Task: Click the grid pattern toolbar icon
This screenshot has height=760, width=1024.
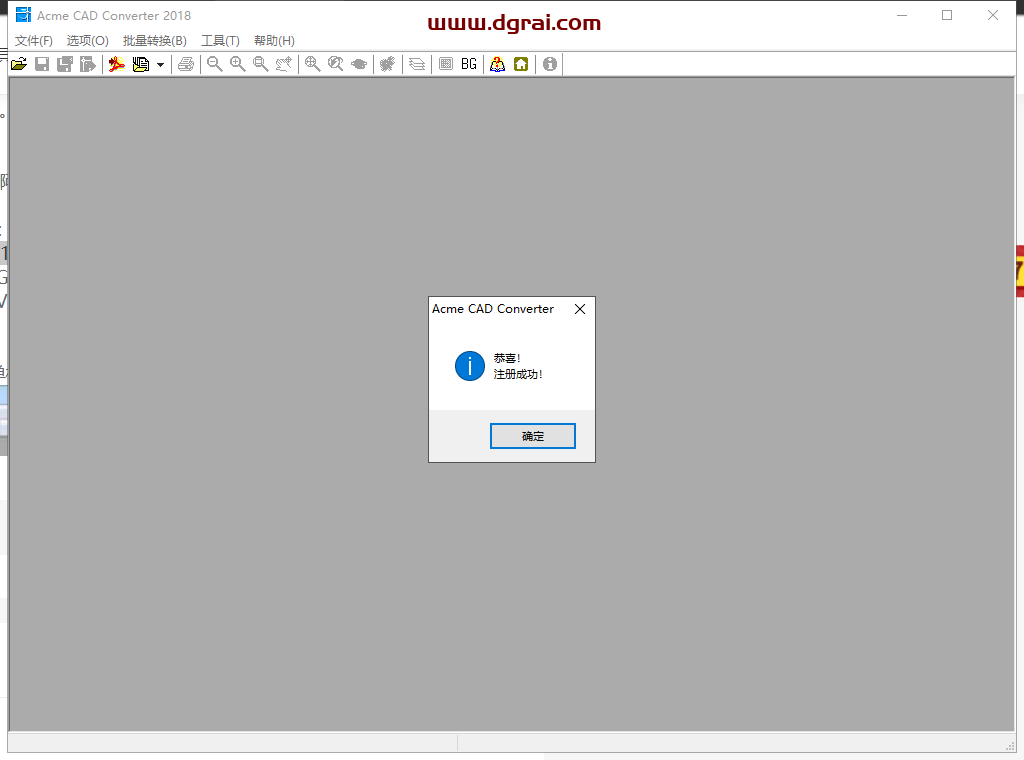Action: [446, 64]
